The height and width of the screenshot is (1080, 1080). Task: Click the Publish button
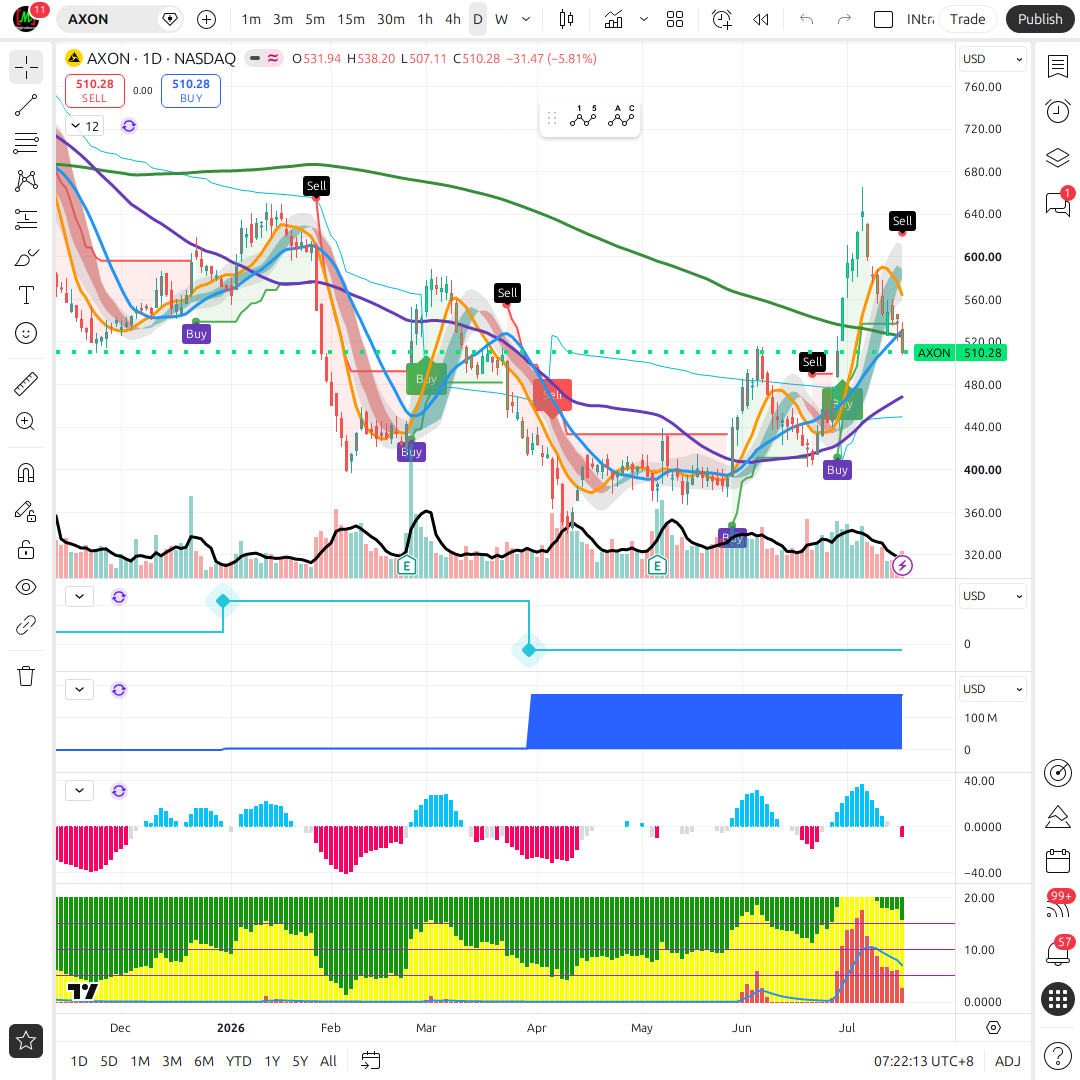coord(1039,19)
